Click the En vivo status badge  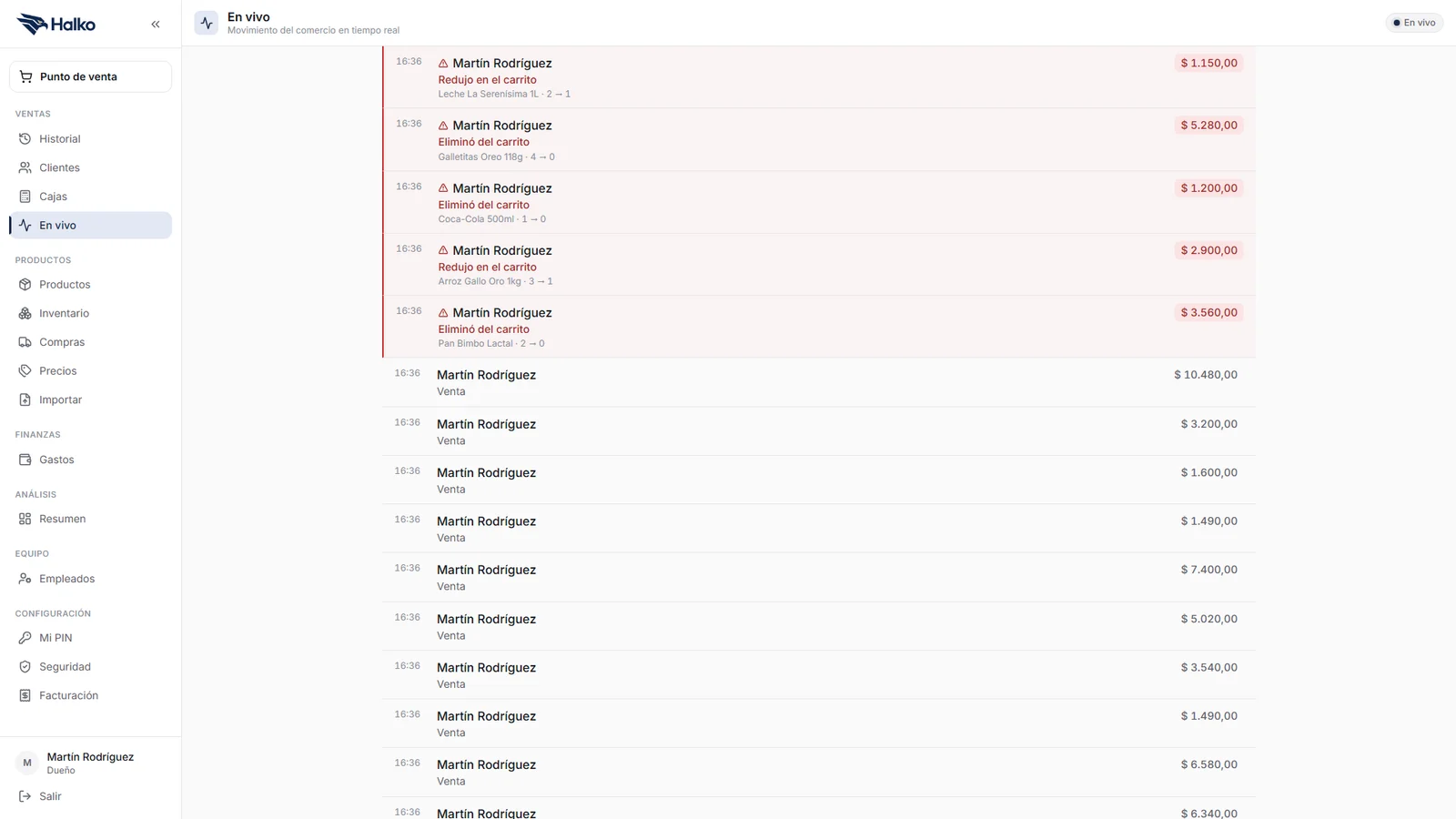(x=1414, y=23)
